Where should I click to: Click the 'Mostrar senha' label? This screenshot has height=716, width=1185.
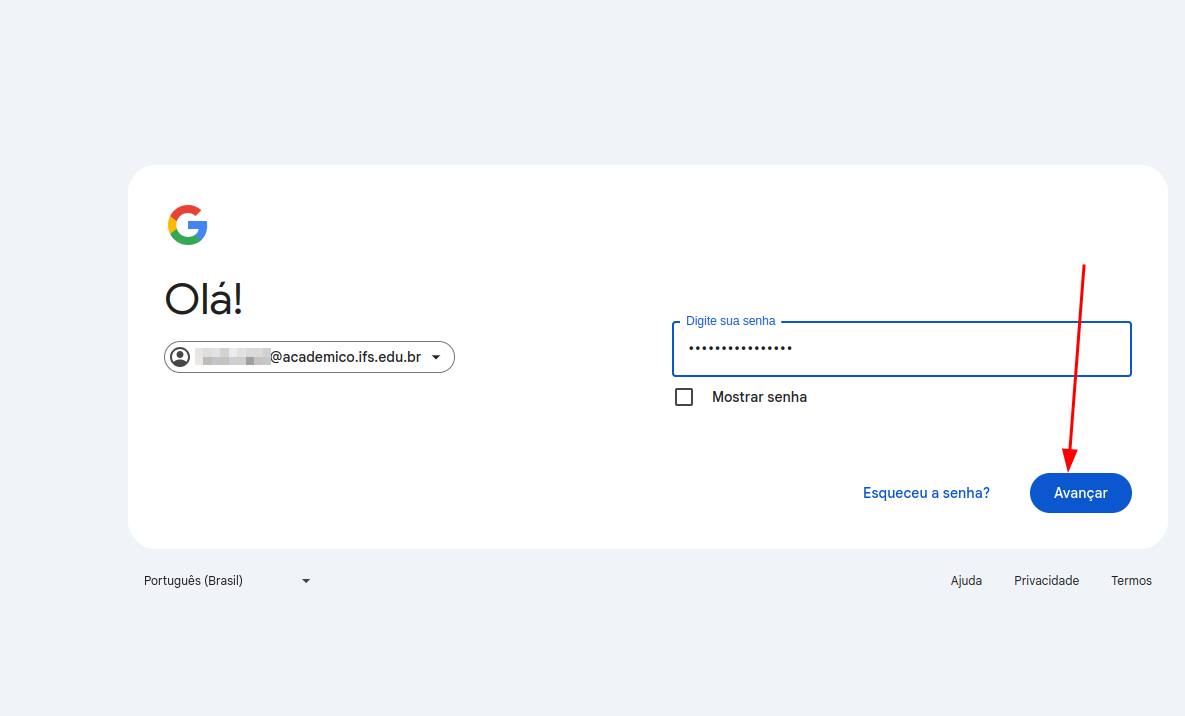tap(760, 397)
